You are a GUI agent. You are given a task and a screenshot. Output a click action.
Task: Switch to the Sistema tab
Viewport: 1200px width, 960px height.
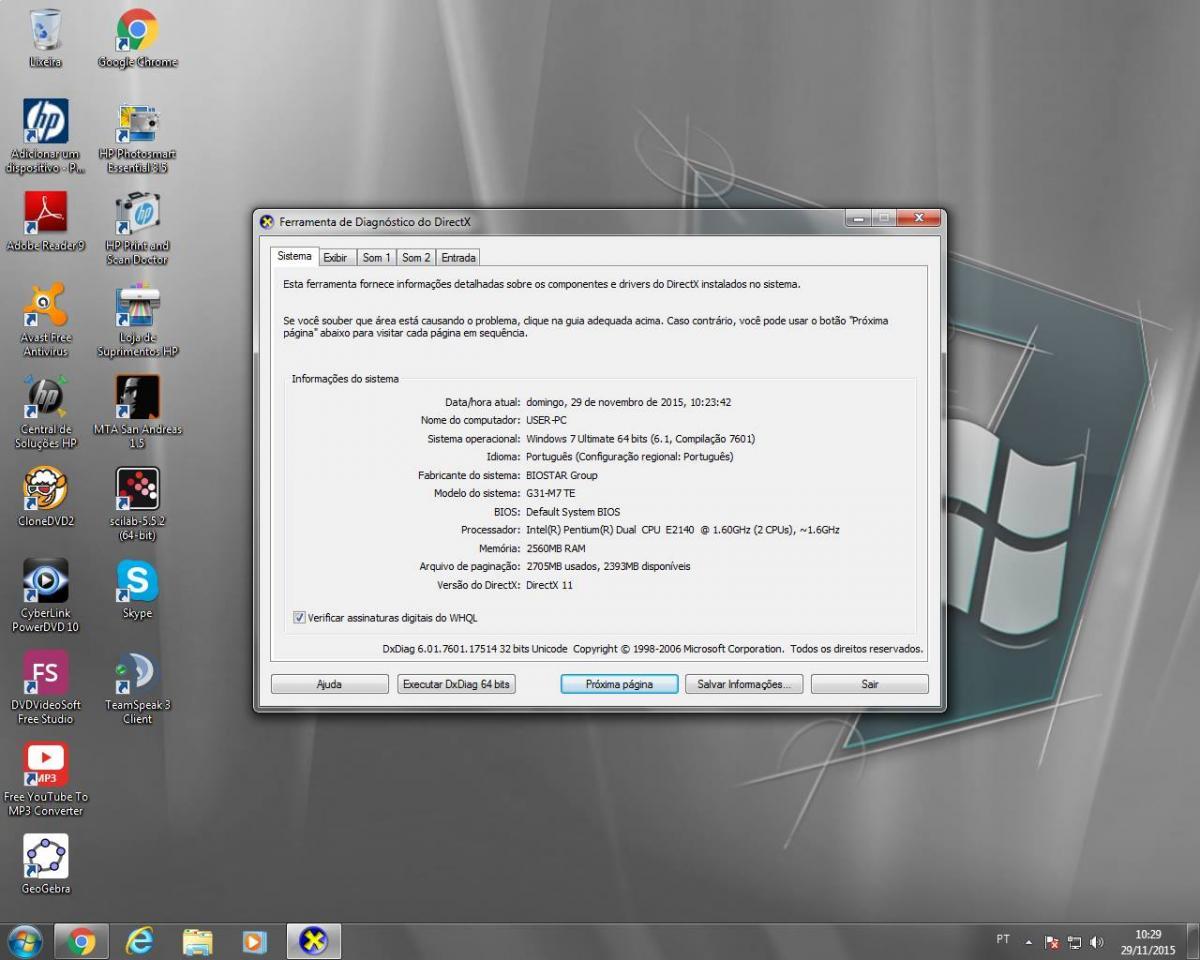[x=294, y=256]
